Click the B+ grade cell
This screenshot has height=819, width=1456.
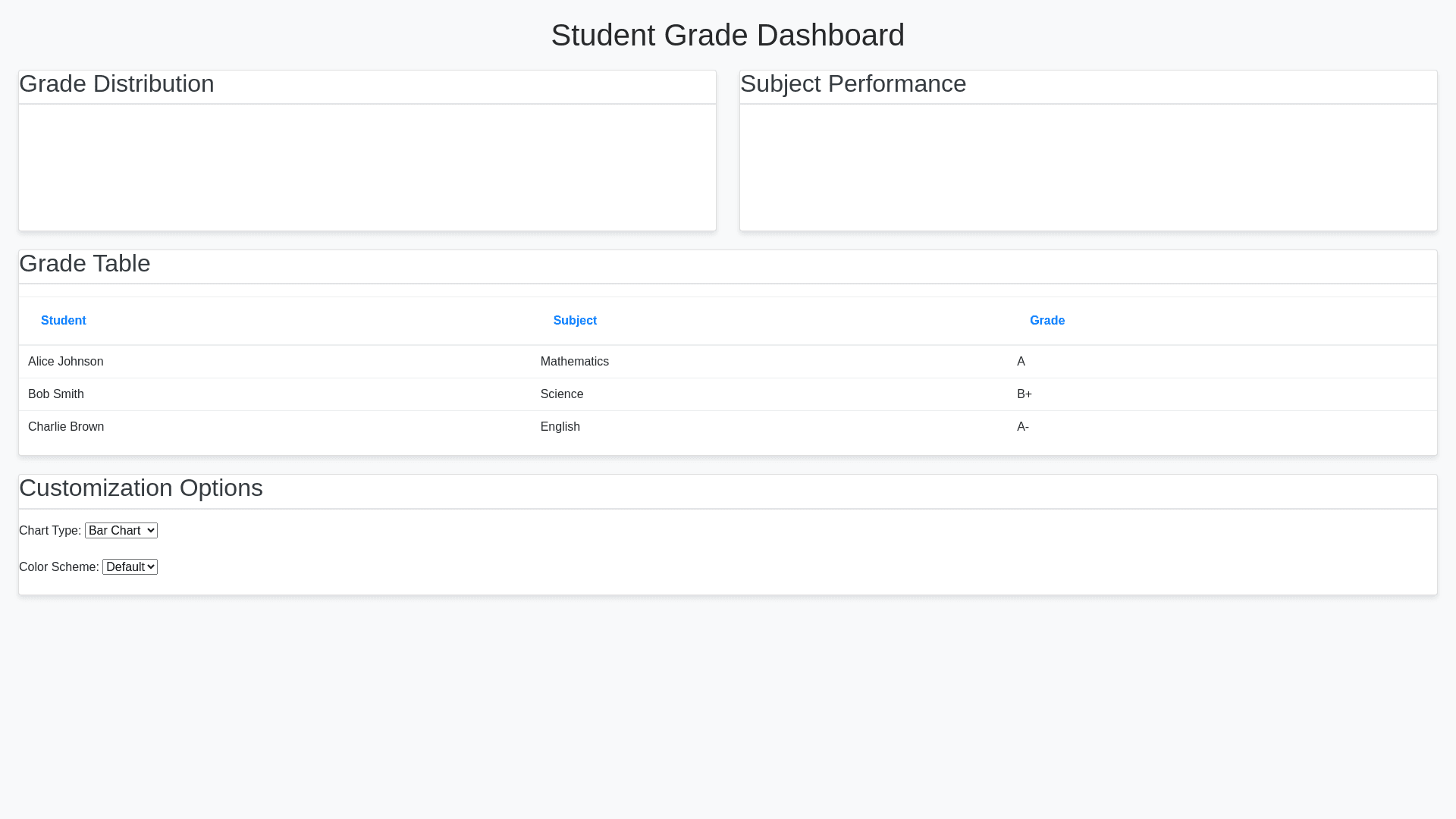(x=1025, y=394)
